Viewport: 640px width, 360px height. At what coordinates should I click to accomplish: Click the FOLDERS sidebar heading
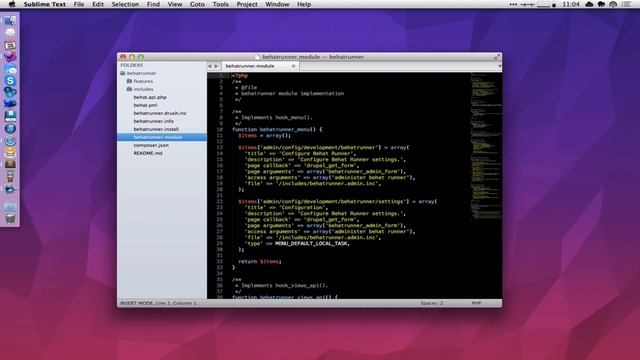131,65
